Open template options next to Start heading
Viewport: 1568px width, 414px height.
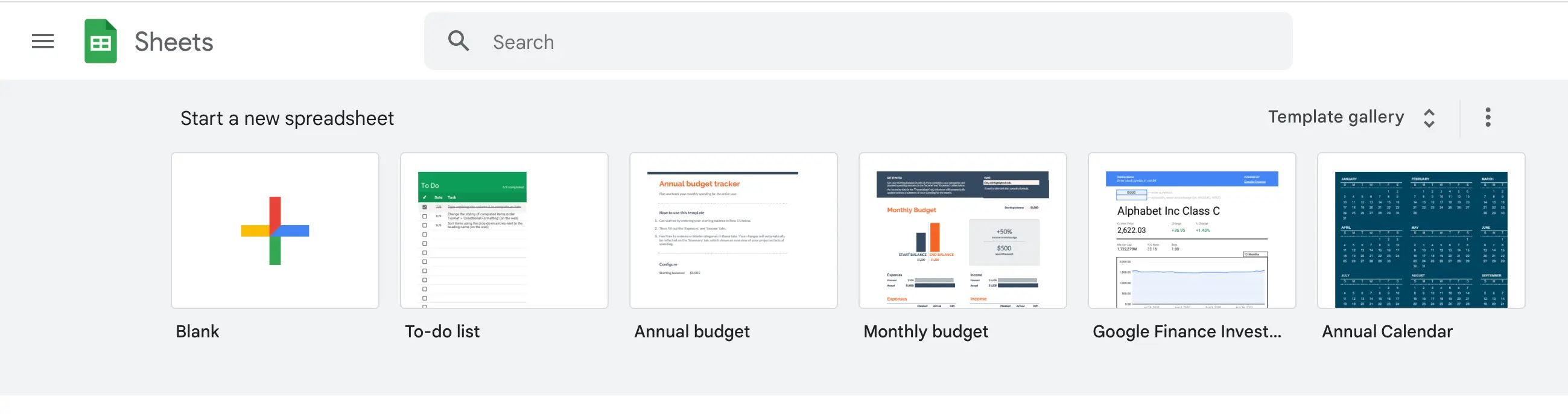(x=1488, y=117)
